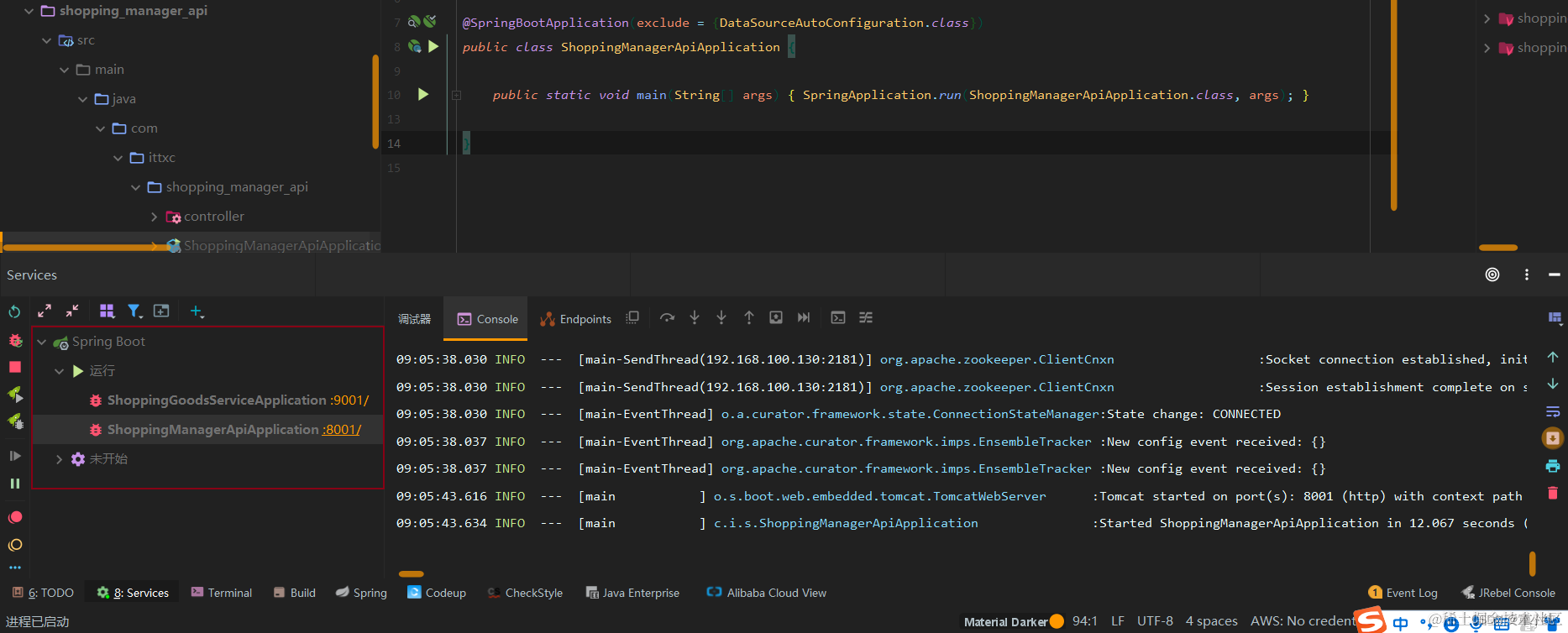
Task: Clear the console with trash icon
Action: coord(1553,493)
